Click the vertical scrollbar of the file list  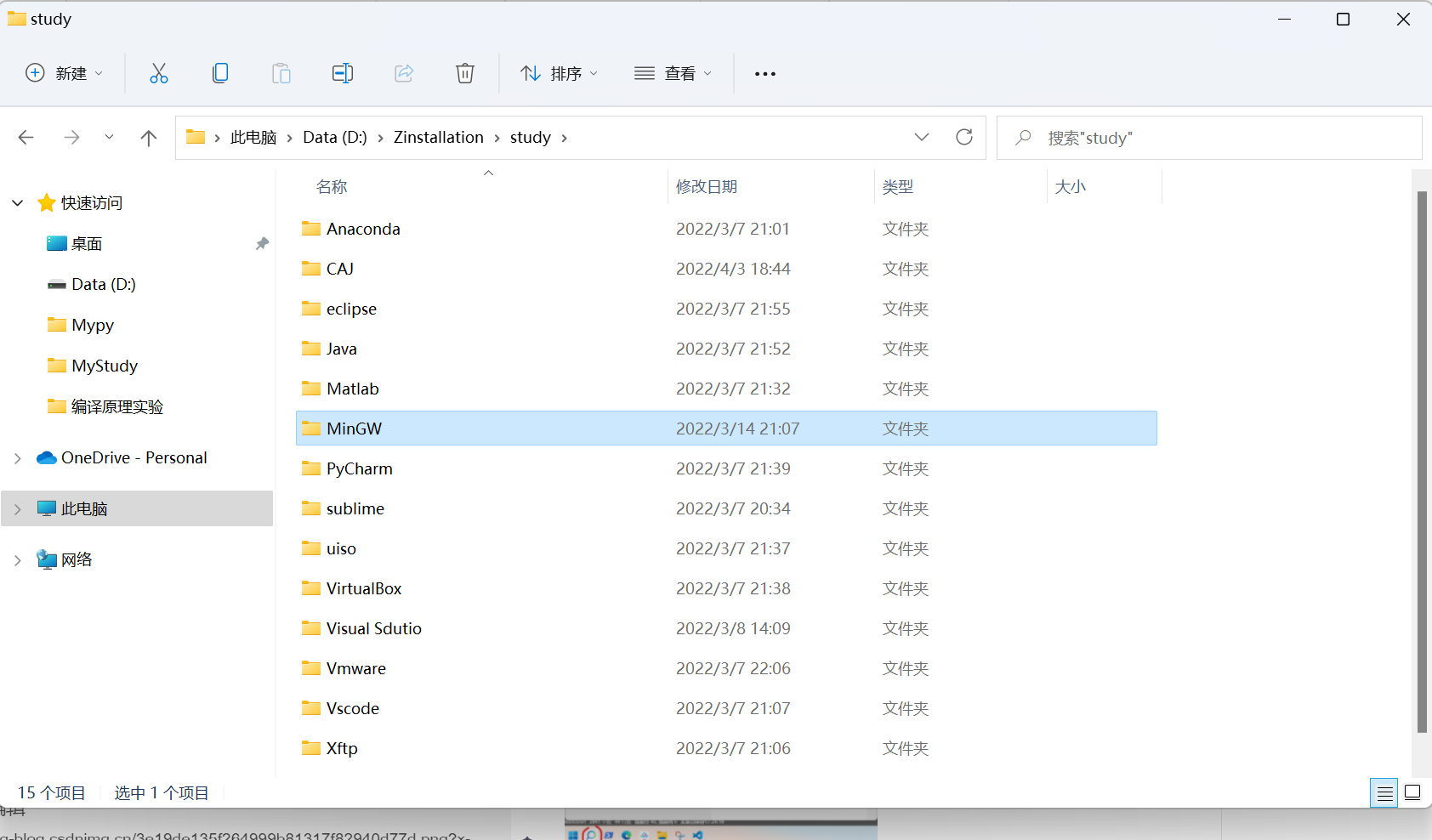1422,462
